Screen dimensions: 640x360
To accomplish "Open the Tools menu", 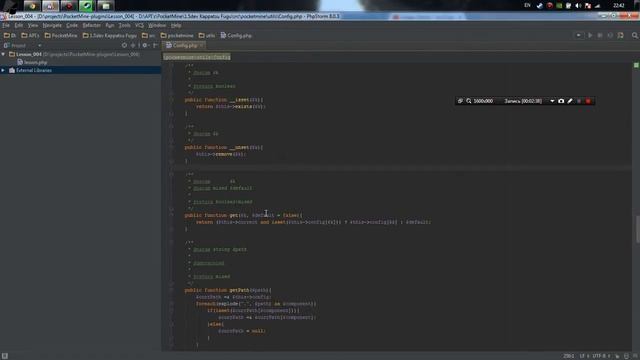I will click(x=124, y=25).
